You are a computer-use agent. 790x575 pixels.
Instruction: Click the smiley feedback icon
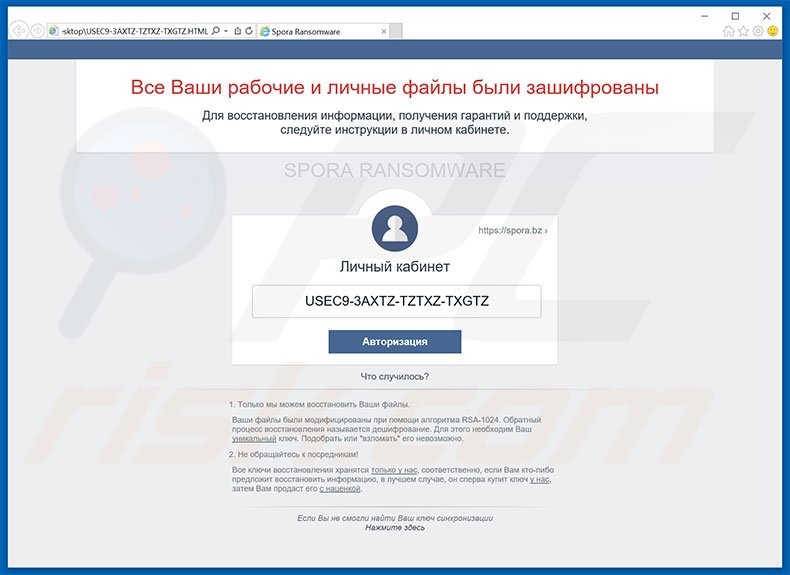pos(772,31)
